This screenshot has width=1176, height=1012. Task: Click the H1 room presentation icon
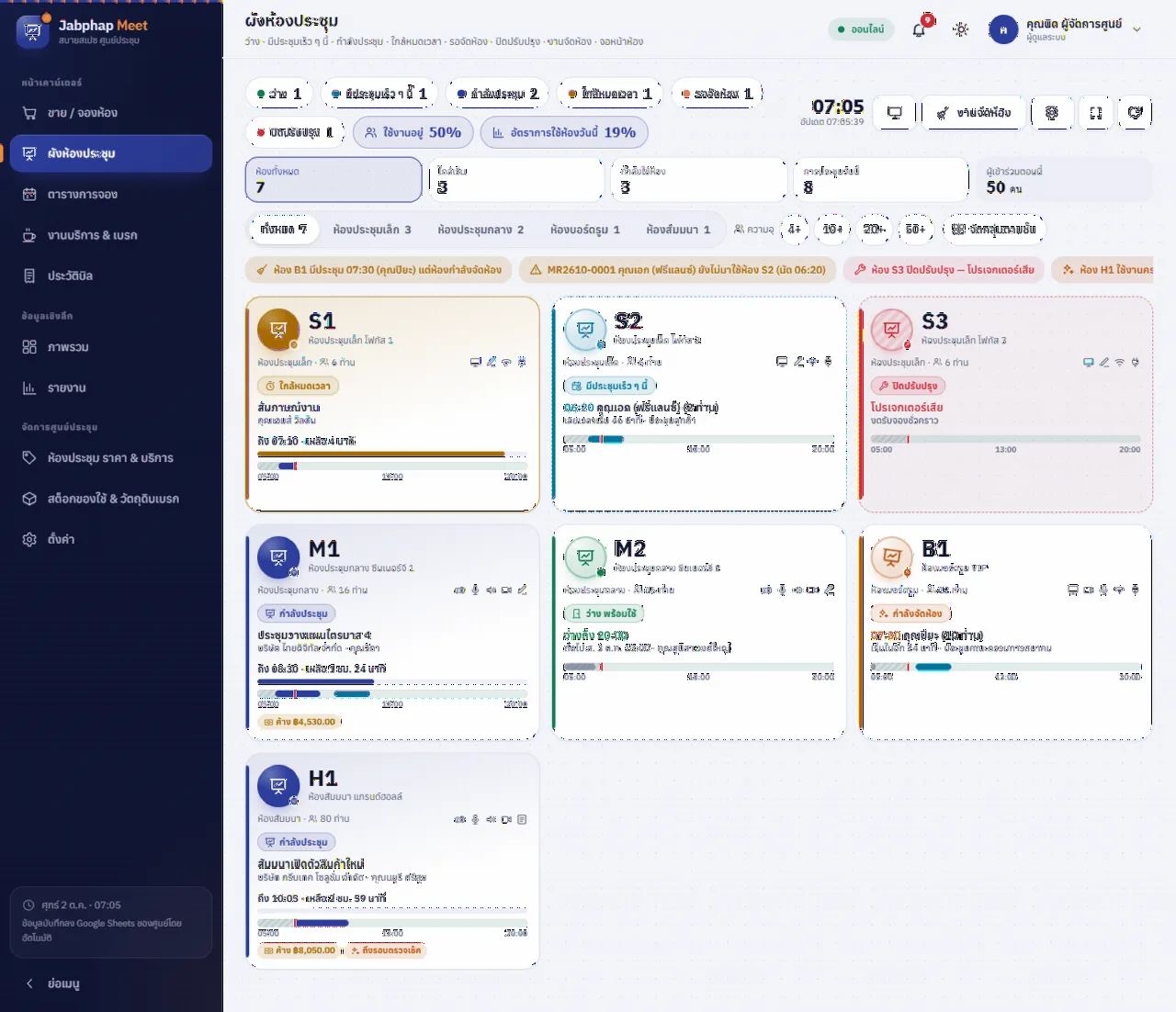(x=278, y=785)
